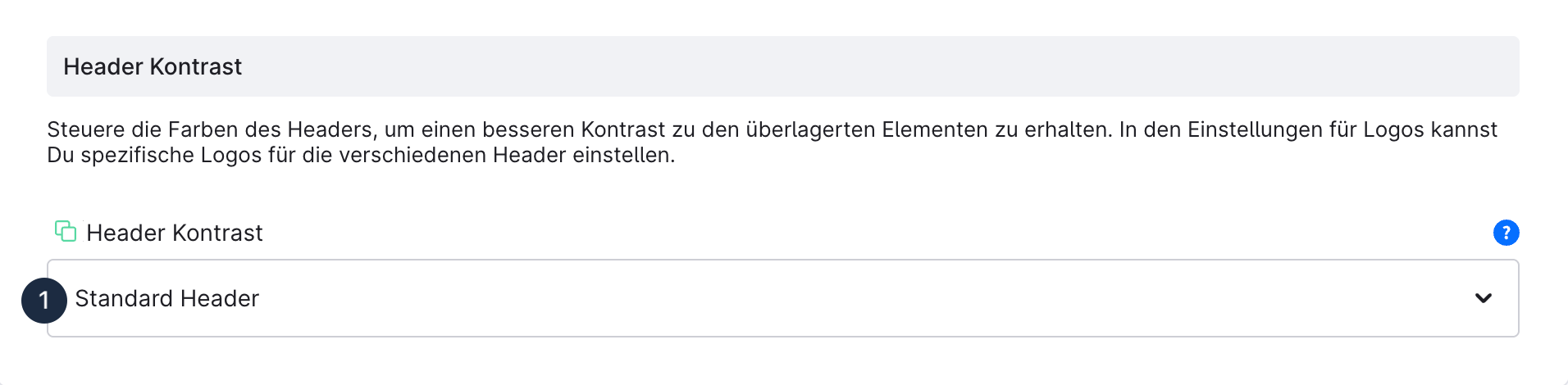Click the word 'Kontrast' in the description text
Screen dimensions: 1568x385
[622, 130]
